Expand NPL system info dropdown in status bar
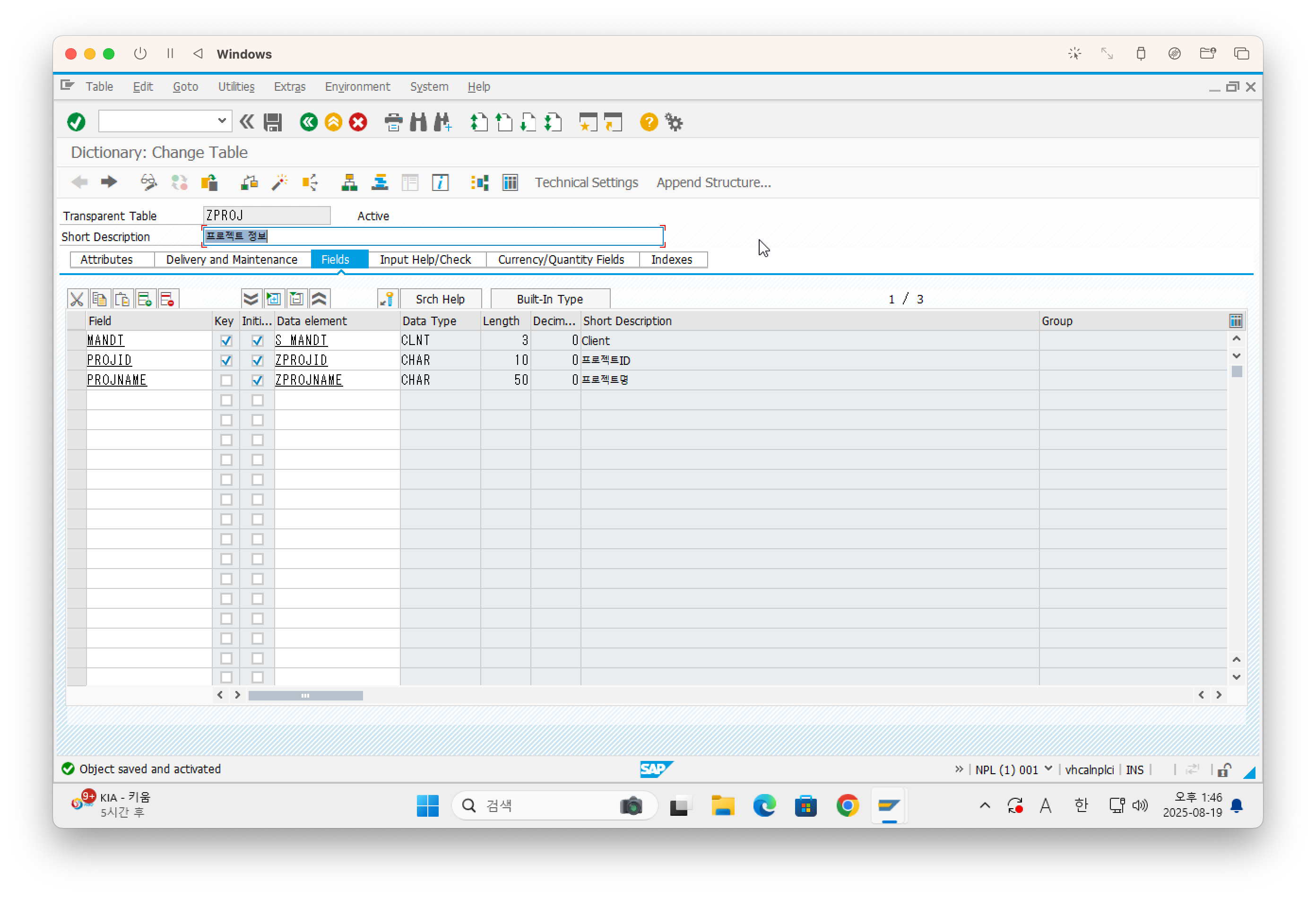The width and height of the screenshot is (1316, 898). pyautogui.click(x=1049, y=769)
